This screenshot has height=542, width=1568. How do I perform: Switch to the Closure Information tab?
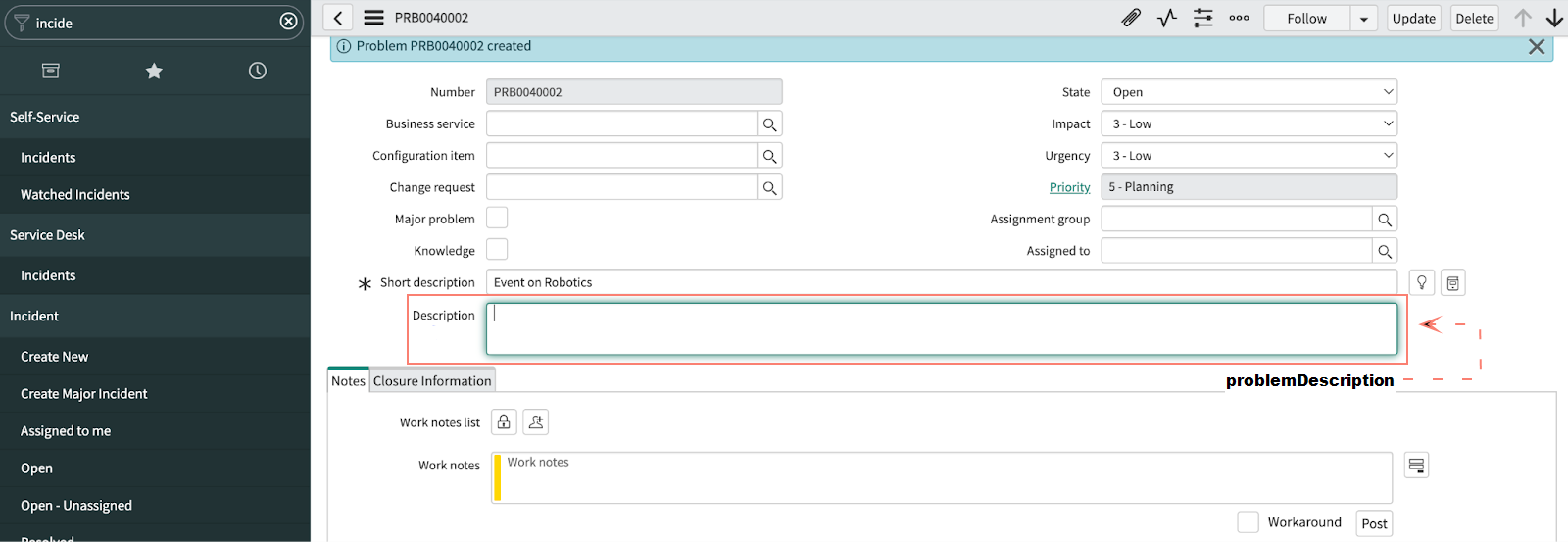[x=432, y=381]
